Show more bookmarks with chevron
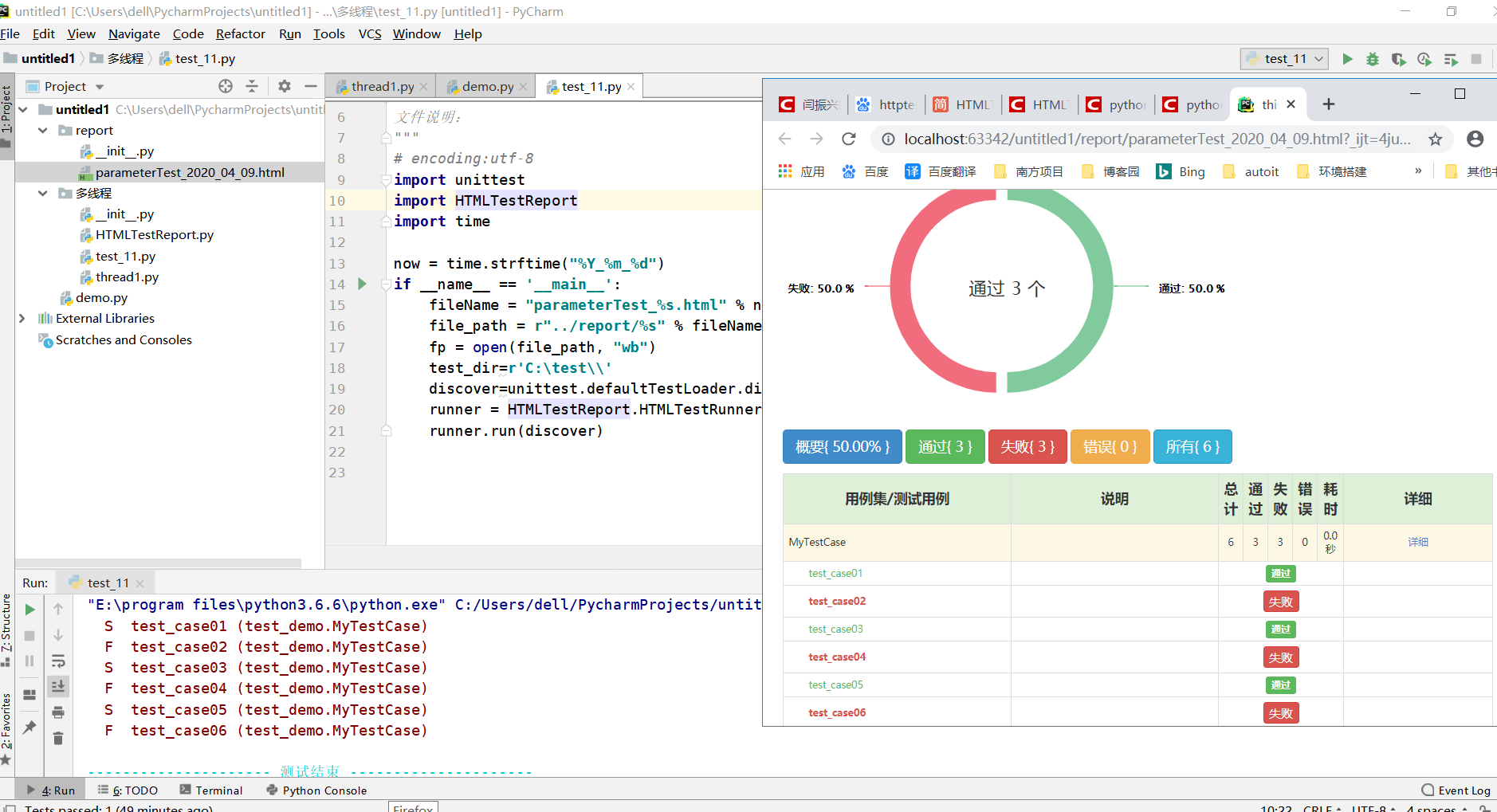1497x812 pixels. pyautogui.click(x=1418, y=171)
